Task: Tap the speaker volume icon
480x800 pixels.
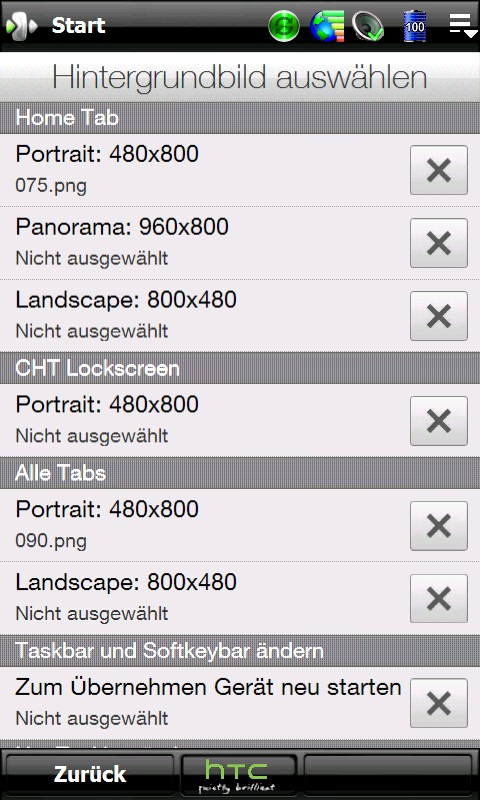Action: 368,26
